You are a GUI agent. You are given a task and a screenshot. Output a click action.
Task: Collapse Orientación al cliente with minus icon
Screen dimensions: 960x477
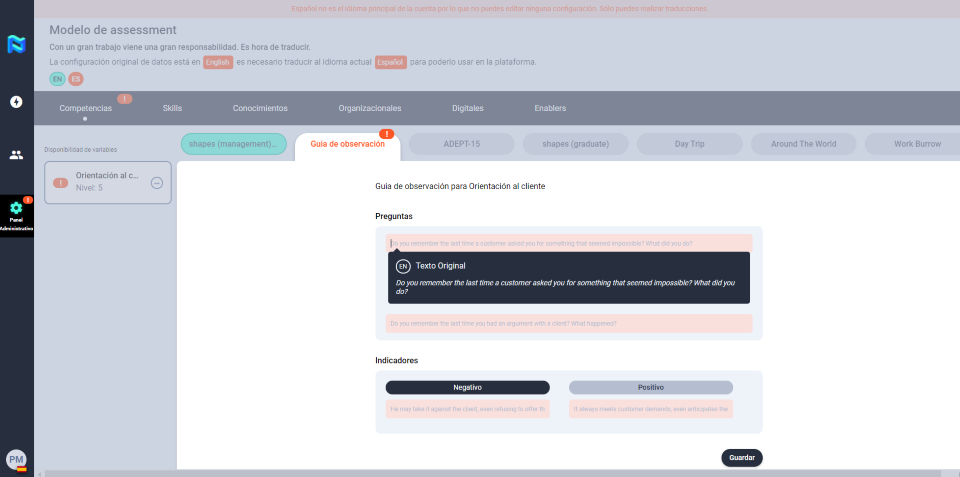(157, 183)
